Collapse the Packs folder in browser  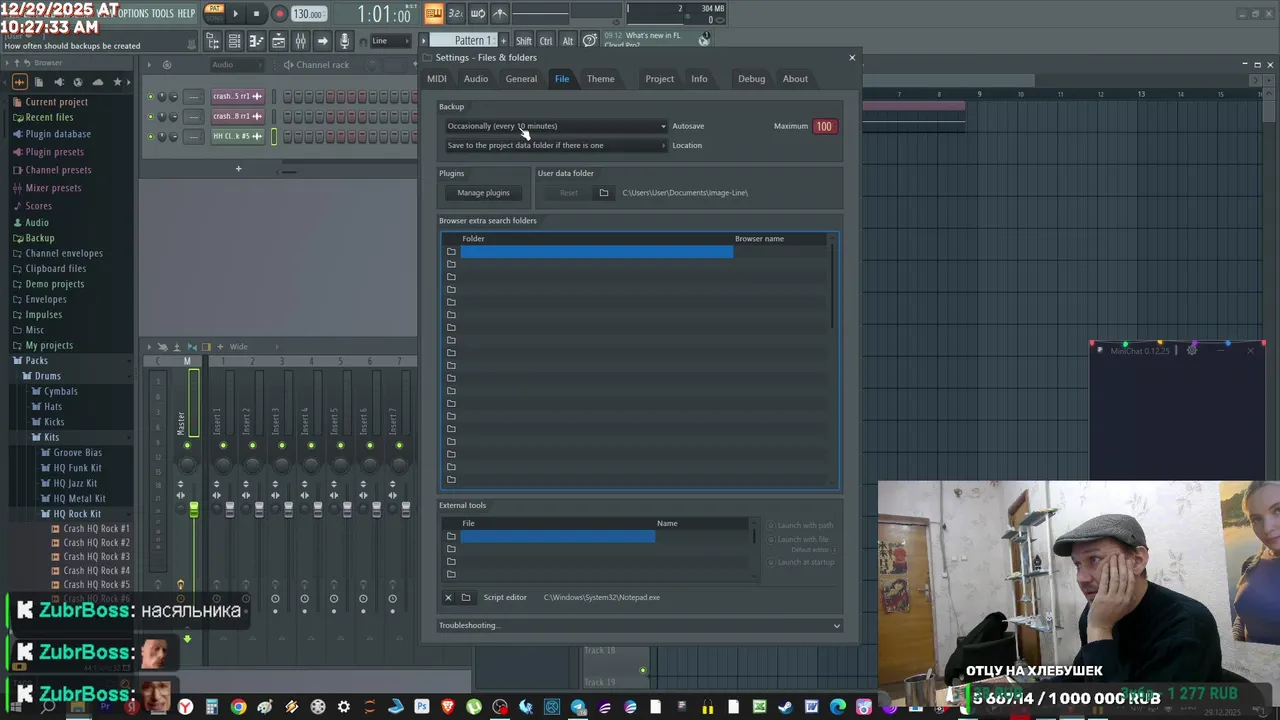pos(36,361)
